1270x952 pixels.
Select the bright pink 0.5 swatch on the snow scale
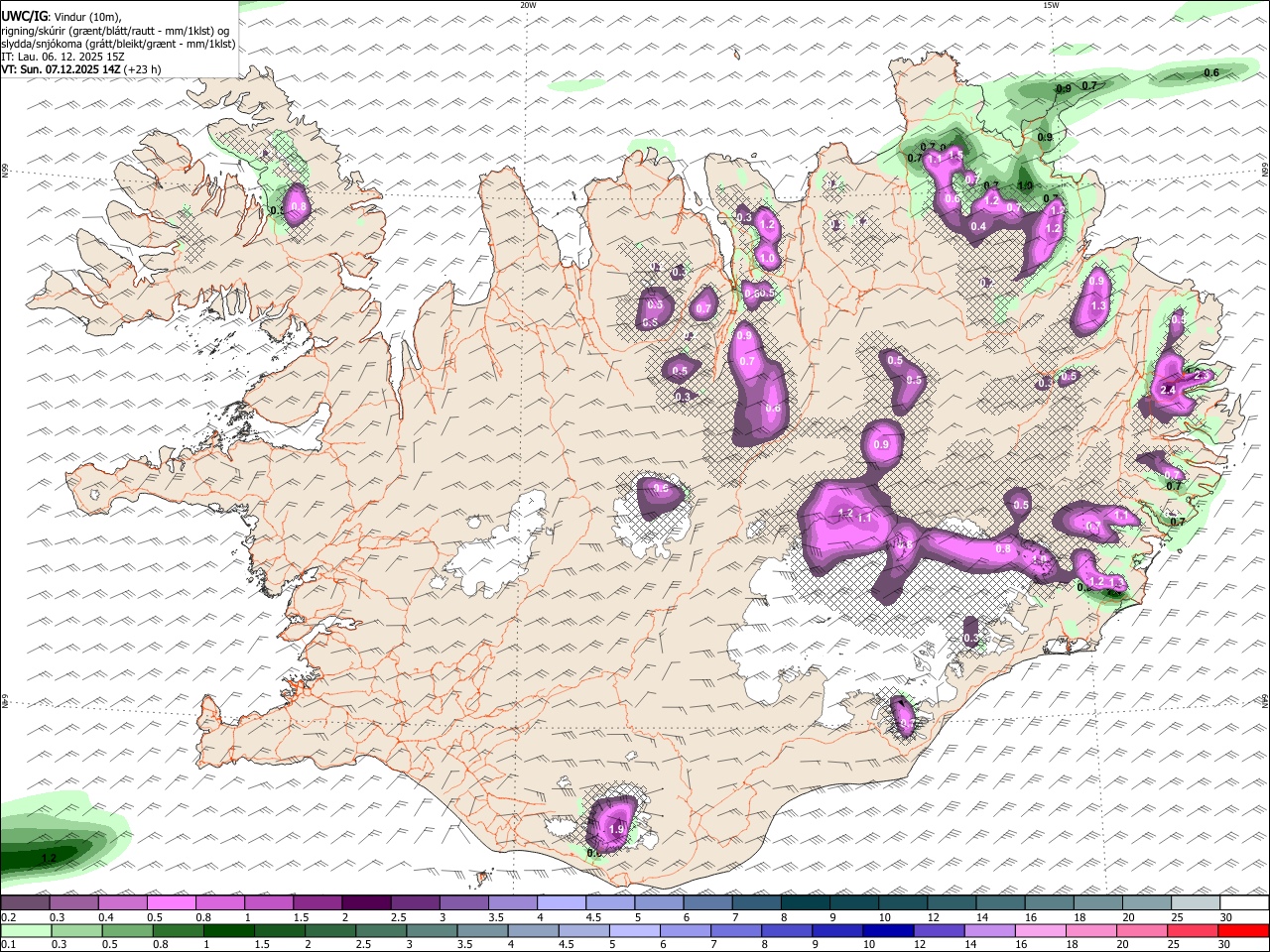(172, 903)
